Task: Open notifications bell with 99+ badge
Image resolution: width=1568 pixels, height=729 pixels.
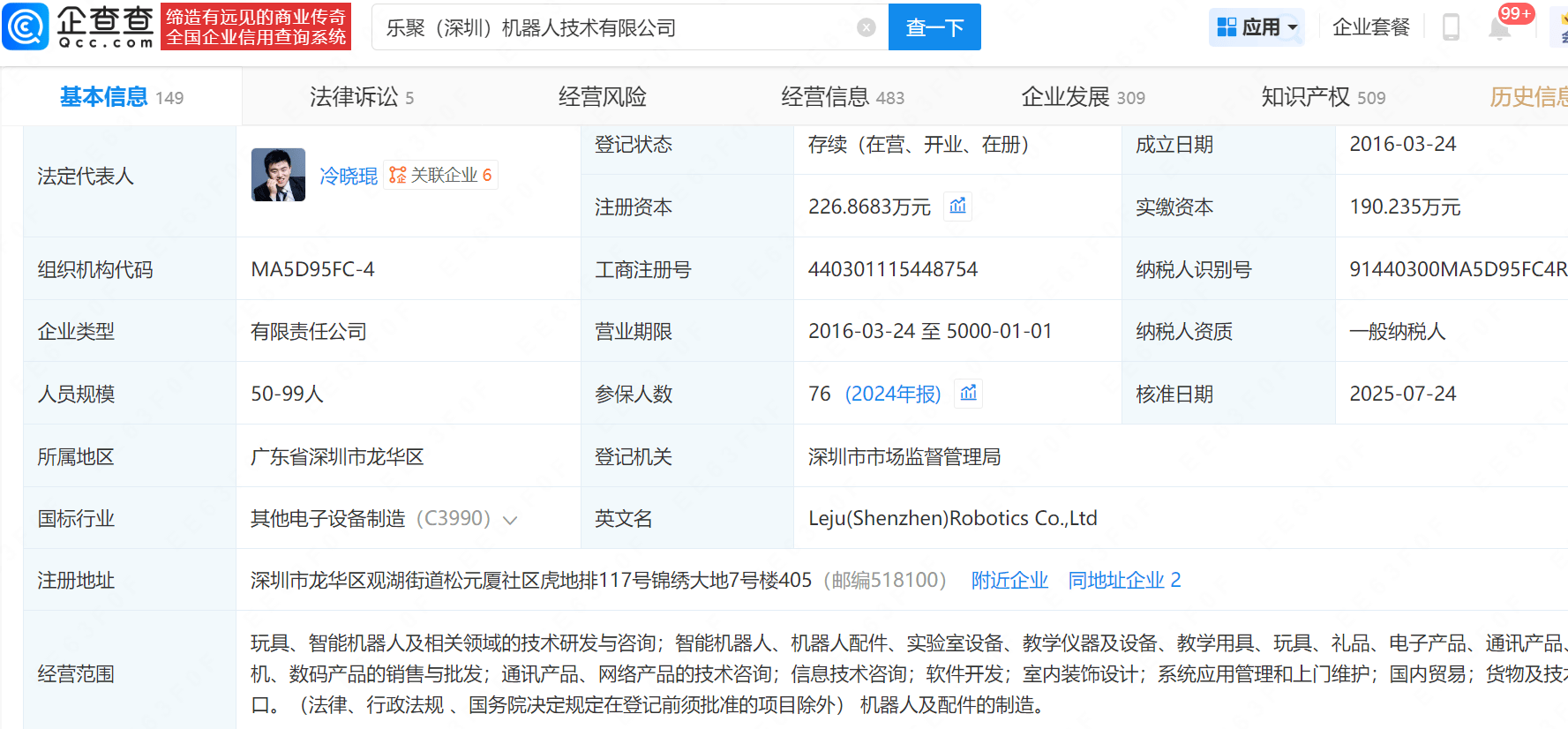Action: pyautogui.click(x=1500, y=26)
